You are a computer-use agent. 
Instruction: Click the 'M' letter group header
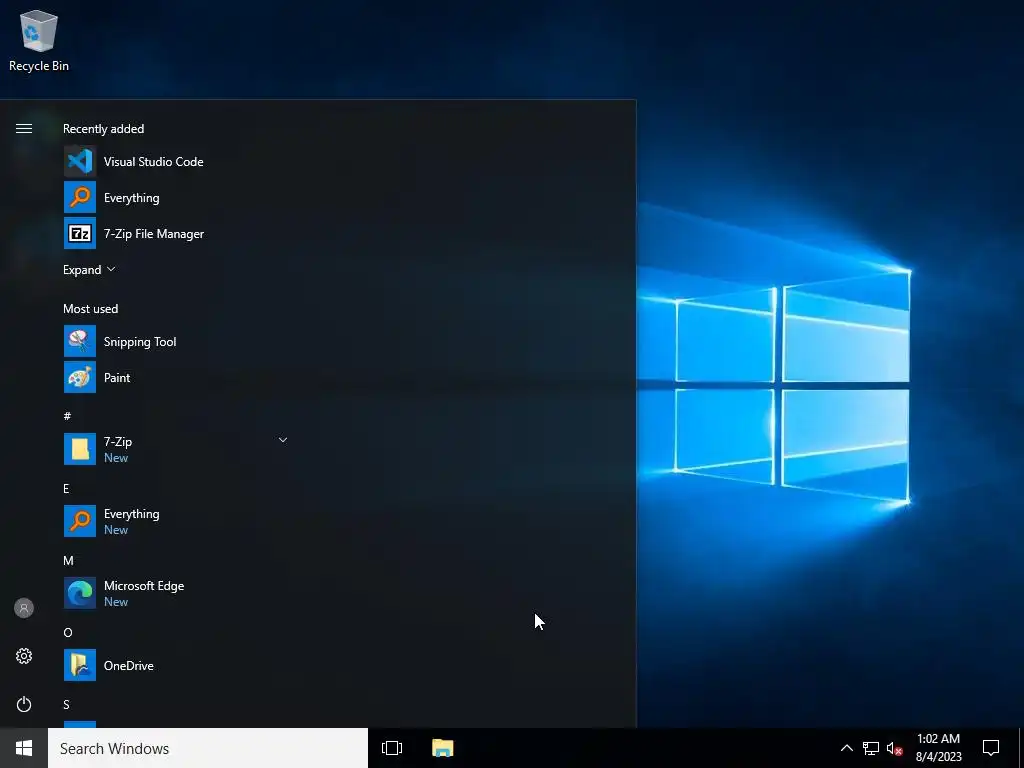coord(68,560)
